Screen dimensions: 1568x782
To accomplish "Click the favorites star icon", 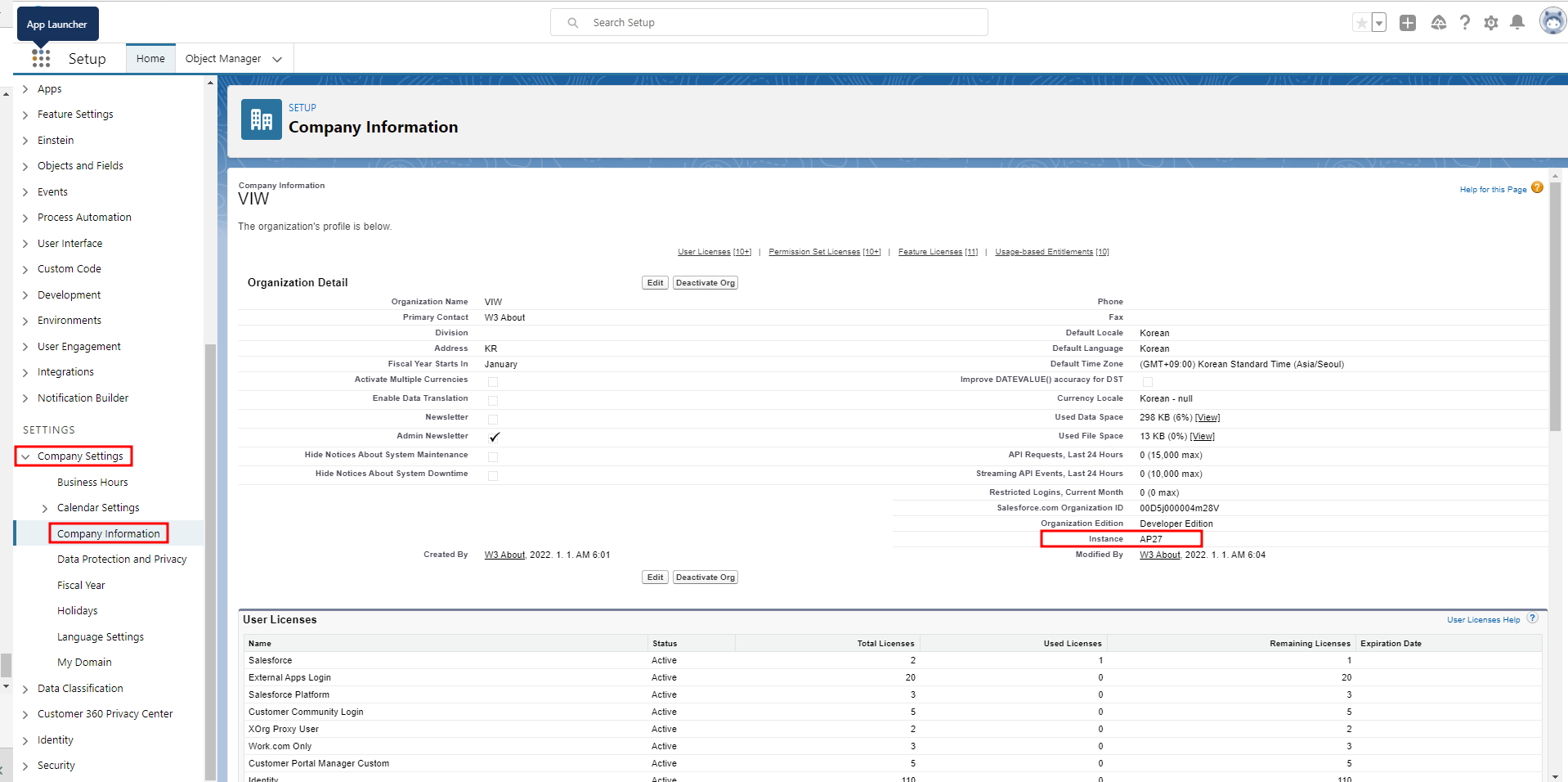I will click(1361, 23).
